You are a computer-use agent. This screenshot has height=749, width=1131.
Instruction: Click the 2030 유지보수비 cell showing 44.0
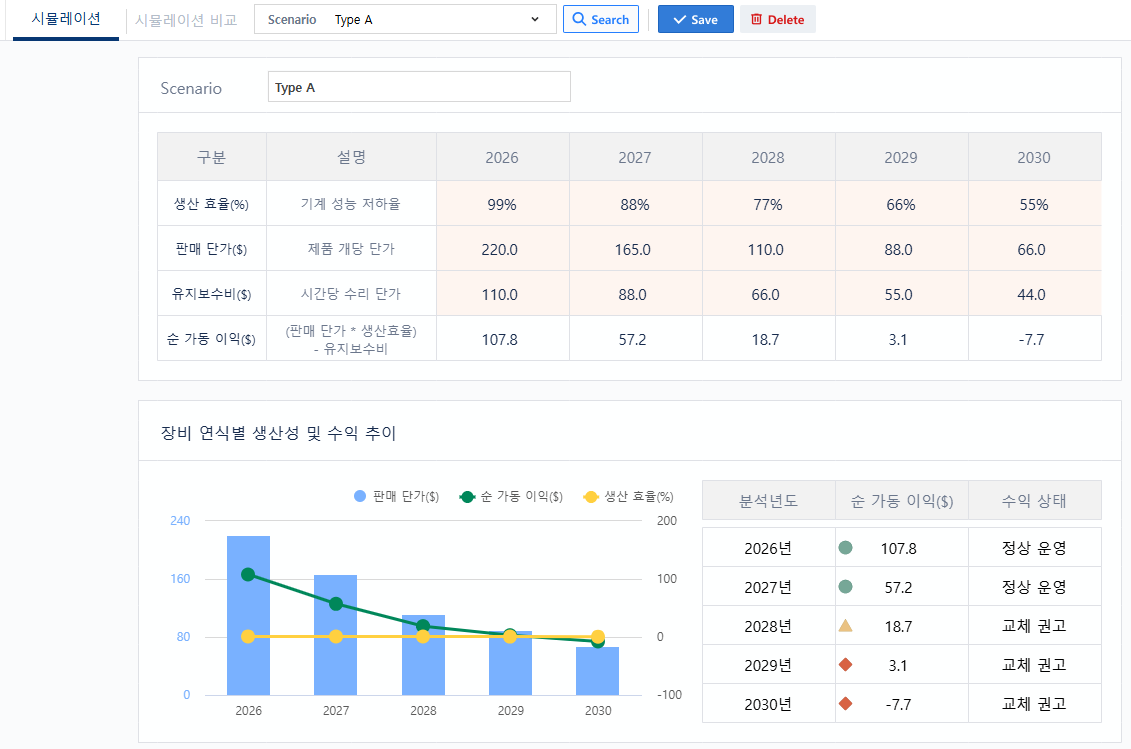pyautogui.click(x=1034, y=294)
